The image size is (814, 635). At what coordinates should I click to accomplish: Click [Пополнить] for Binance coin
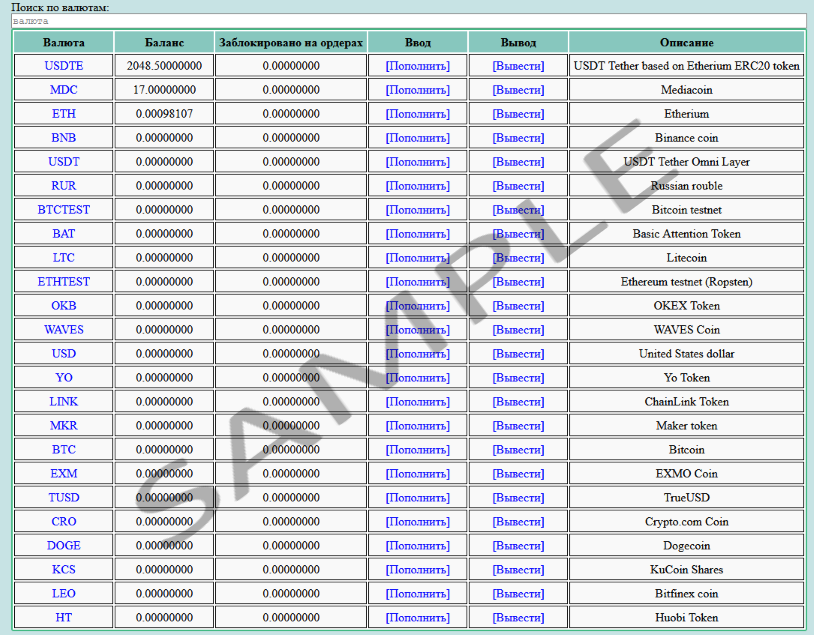417,138
